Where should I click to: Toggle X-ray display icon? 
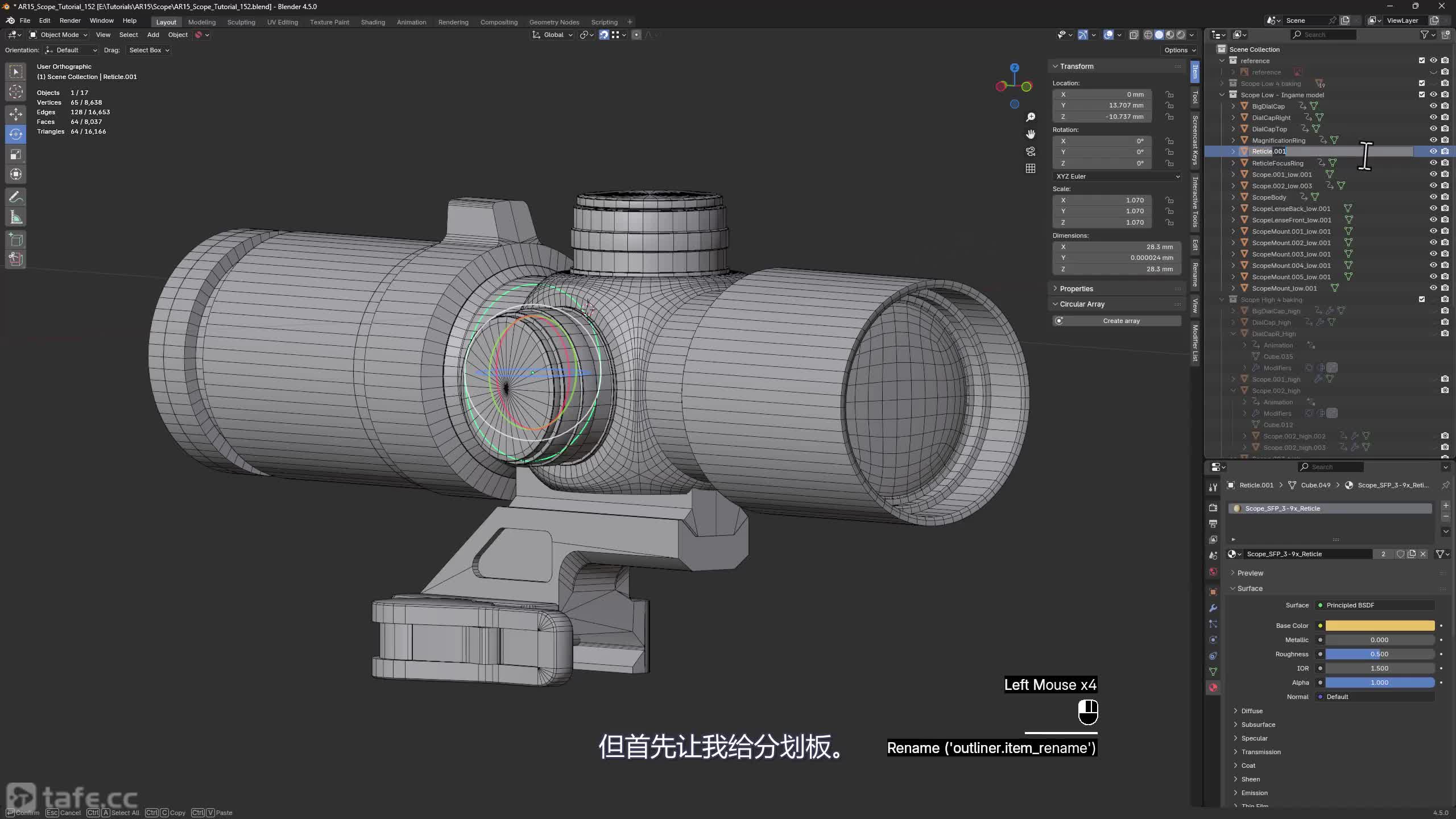pyautogui.click(x=1134, y=35)
